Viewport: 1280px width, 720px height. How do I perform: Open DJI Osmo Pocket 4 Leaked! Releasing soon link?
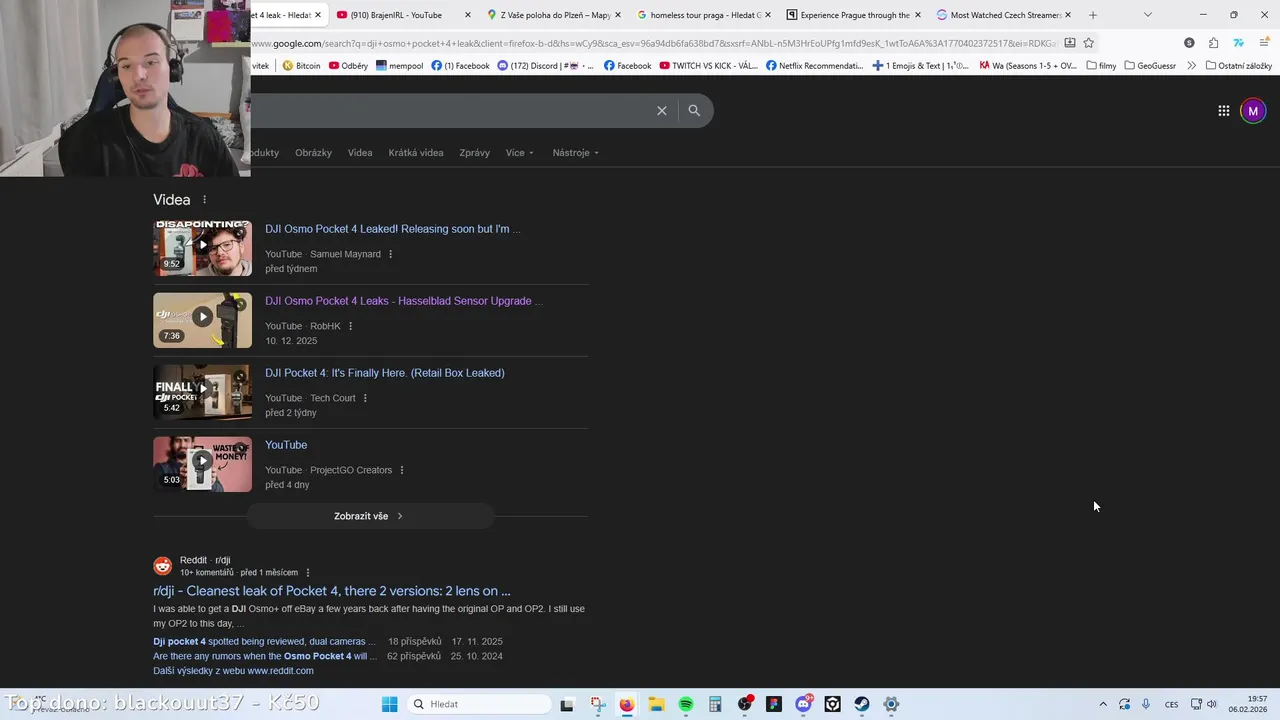[x=392, y=229]
